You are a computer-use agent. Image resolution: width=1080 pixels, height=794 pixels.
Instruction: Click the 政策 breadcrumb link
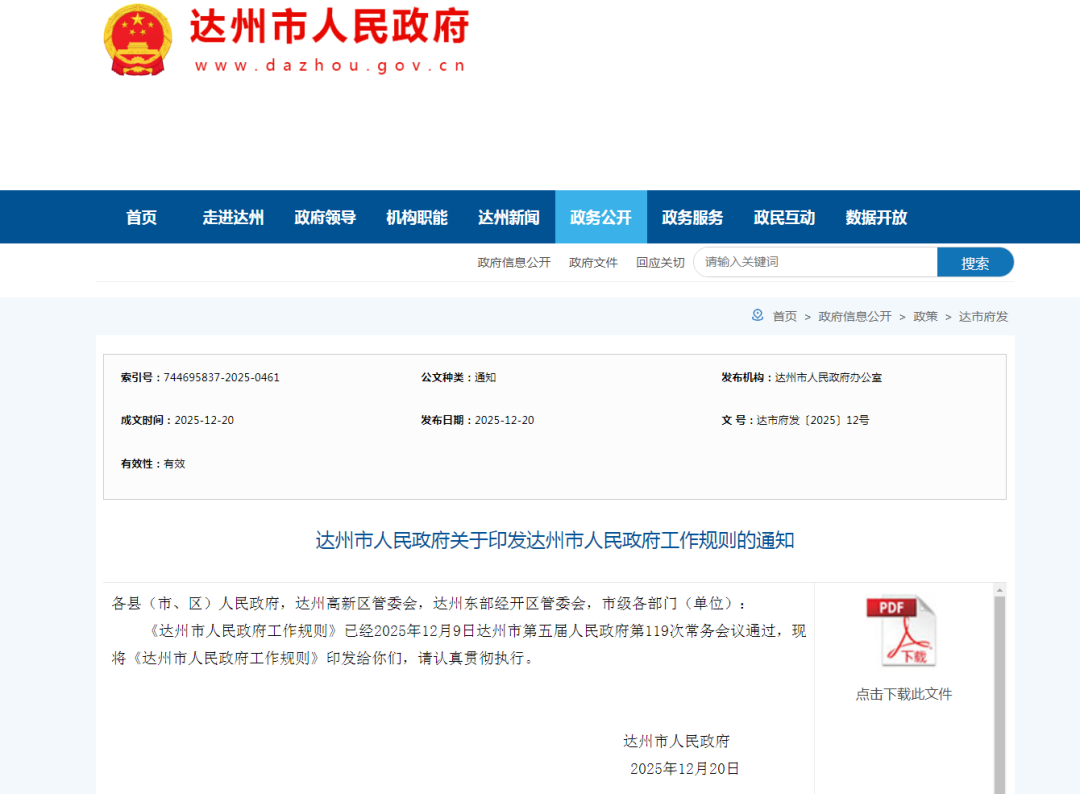point(925,316)
